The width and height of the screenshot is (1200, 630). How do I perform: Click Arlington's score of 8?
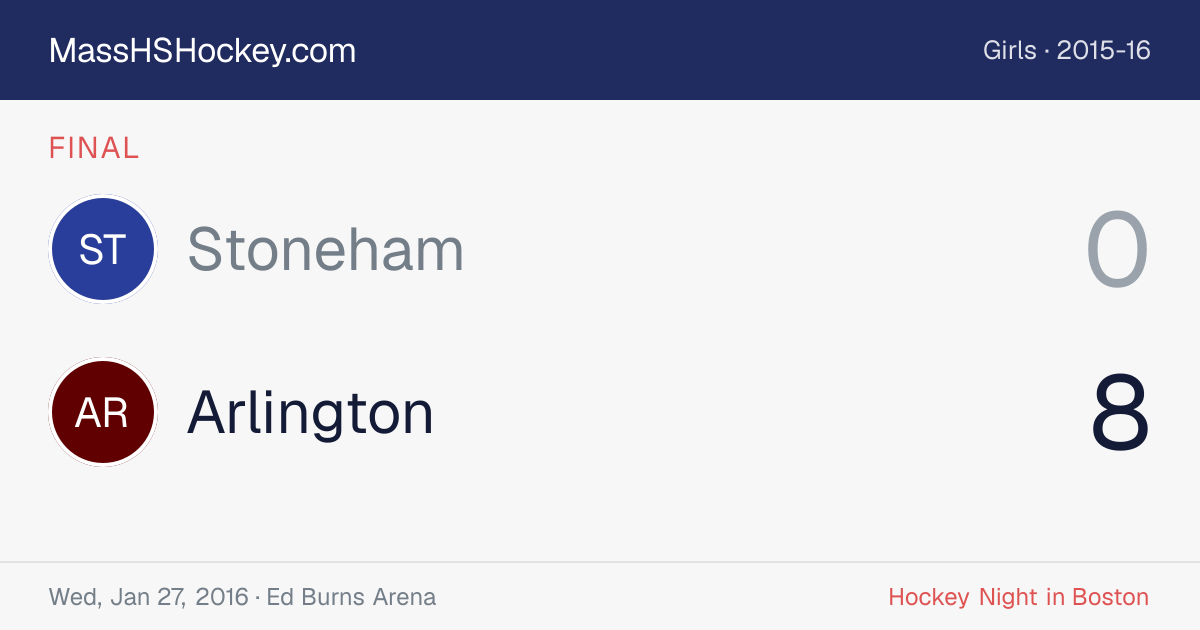[1120, 412]
